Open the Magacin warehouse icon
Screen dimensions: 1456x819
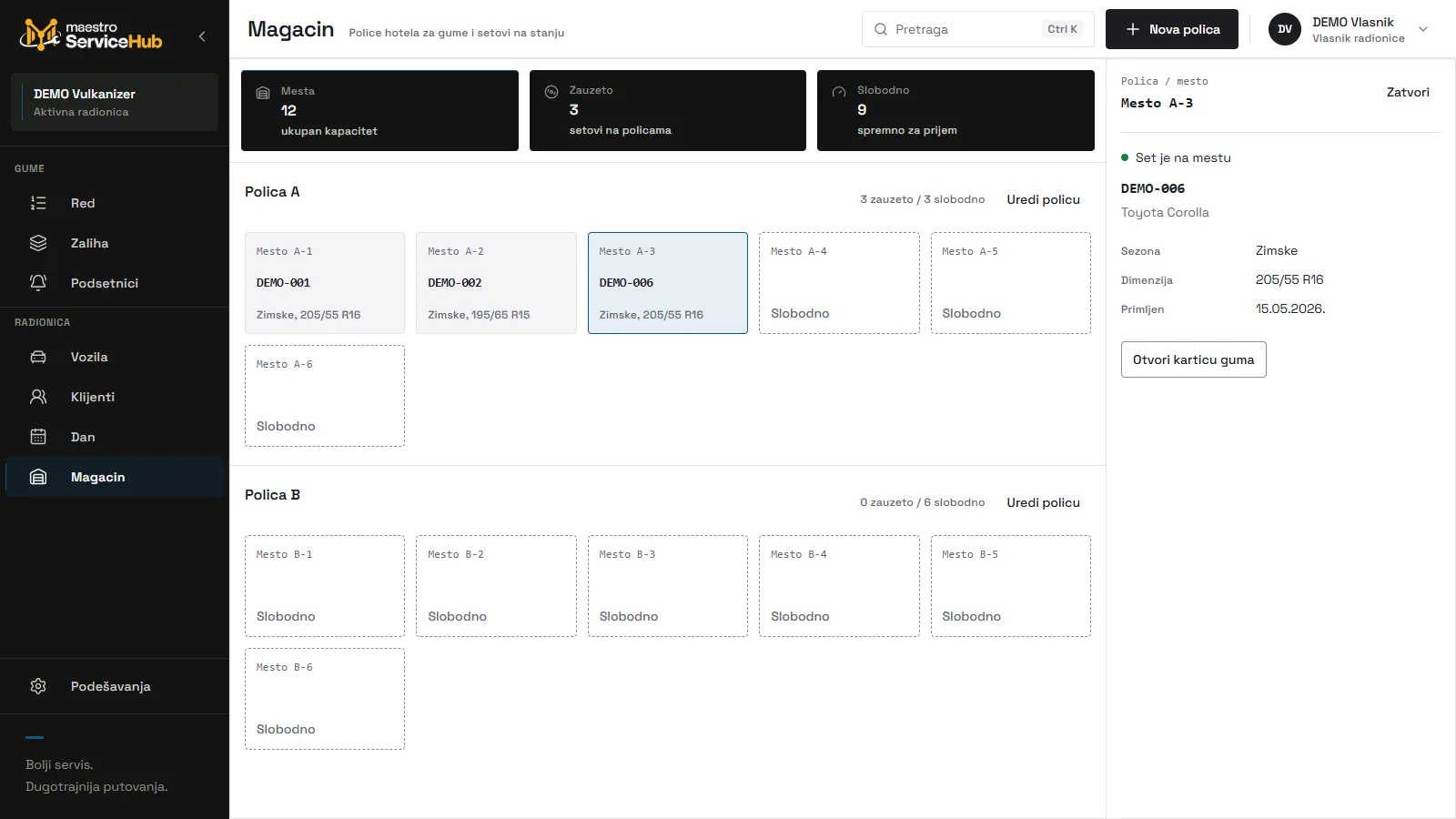click(x=38, y=477)
